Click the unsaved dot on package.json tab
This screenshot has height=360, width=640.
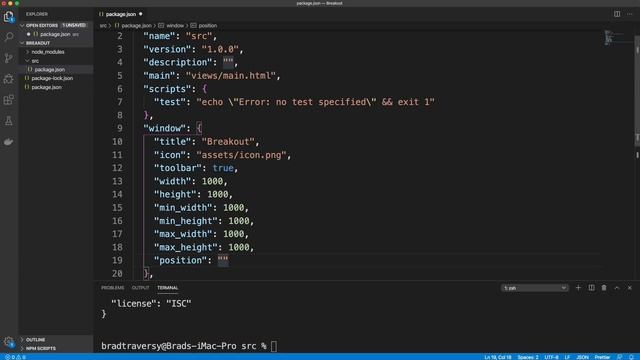tap(141, 14)
